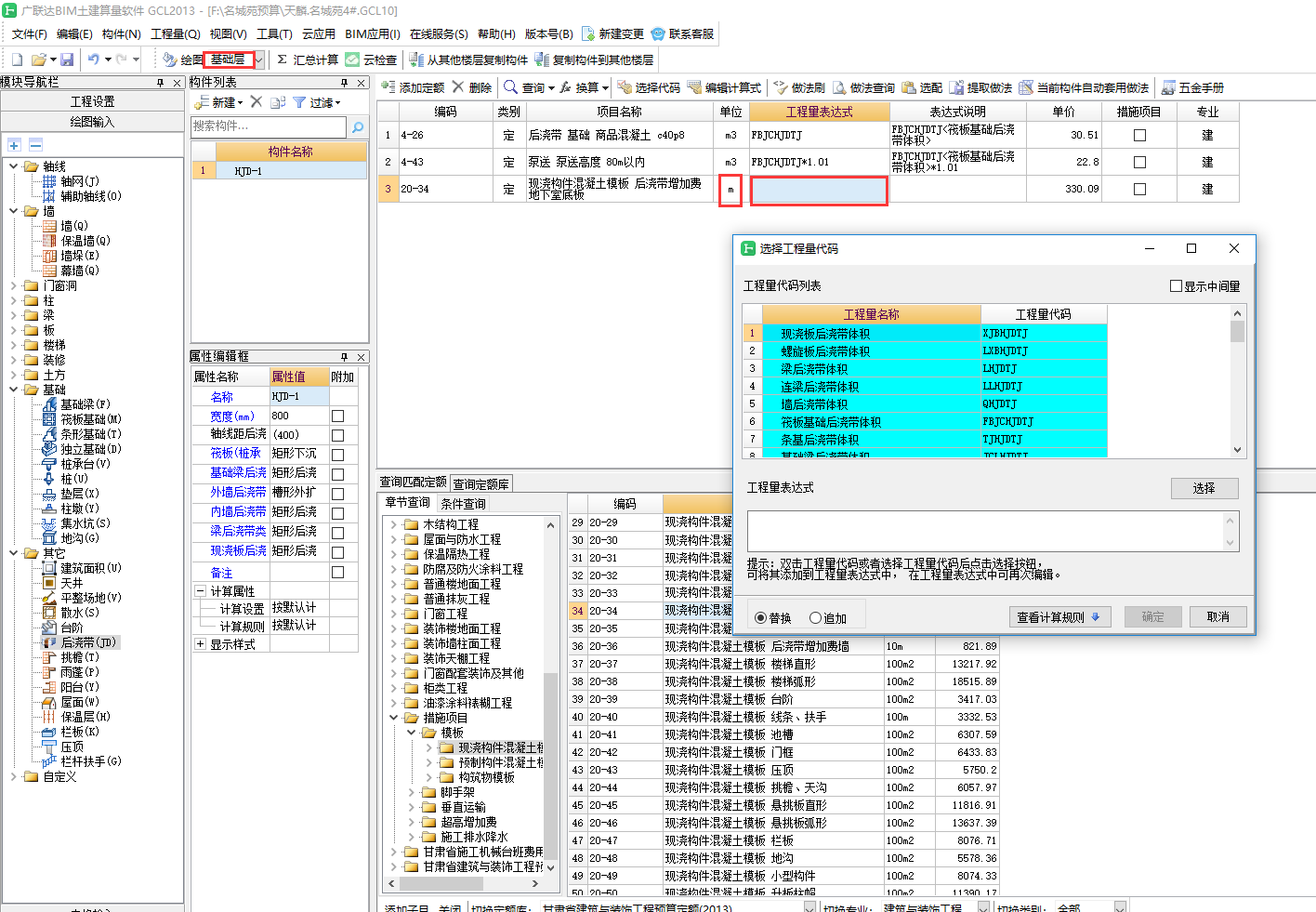Click 编辑计算式 edit formula tool
1316x912 pixels.
click(x=725, y=87)
